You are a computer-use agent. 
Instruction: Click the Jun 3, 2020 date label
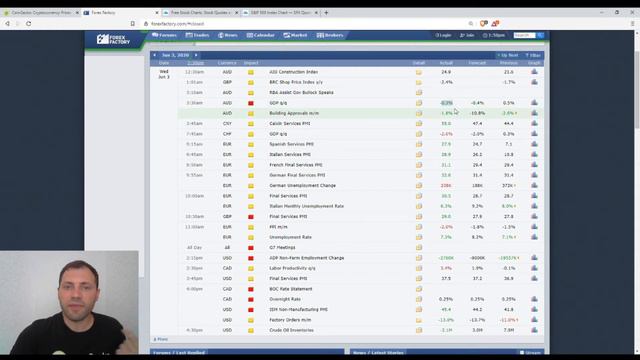tap(176, 55)
